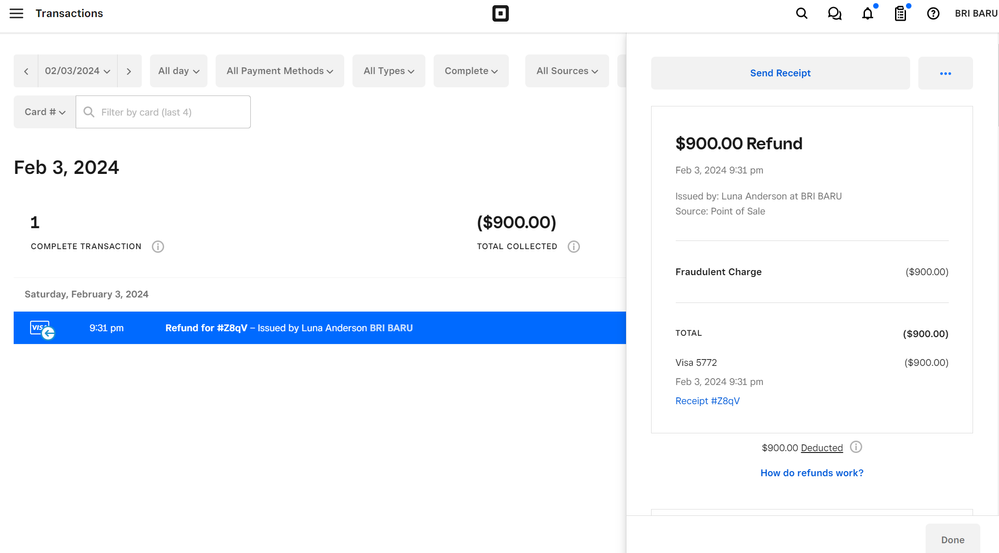Open the messages chat icon

834,14
